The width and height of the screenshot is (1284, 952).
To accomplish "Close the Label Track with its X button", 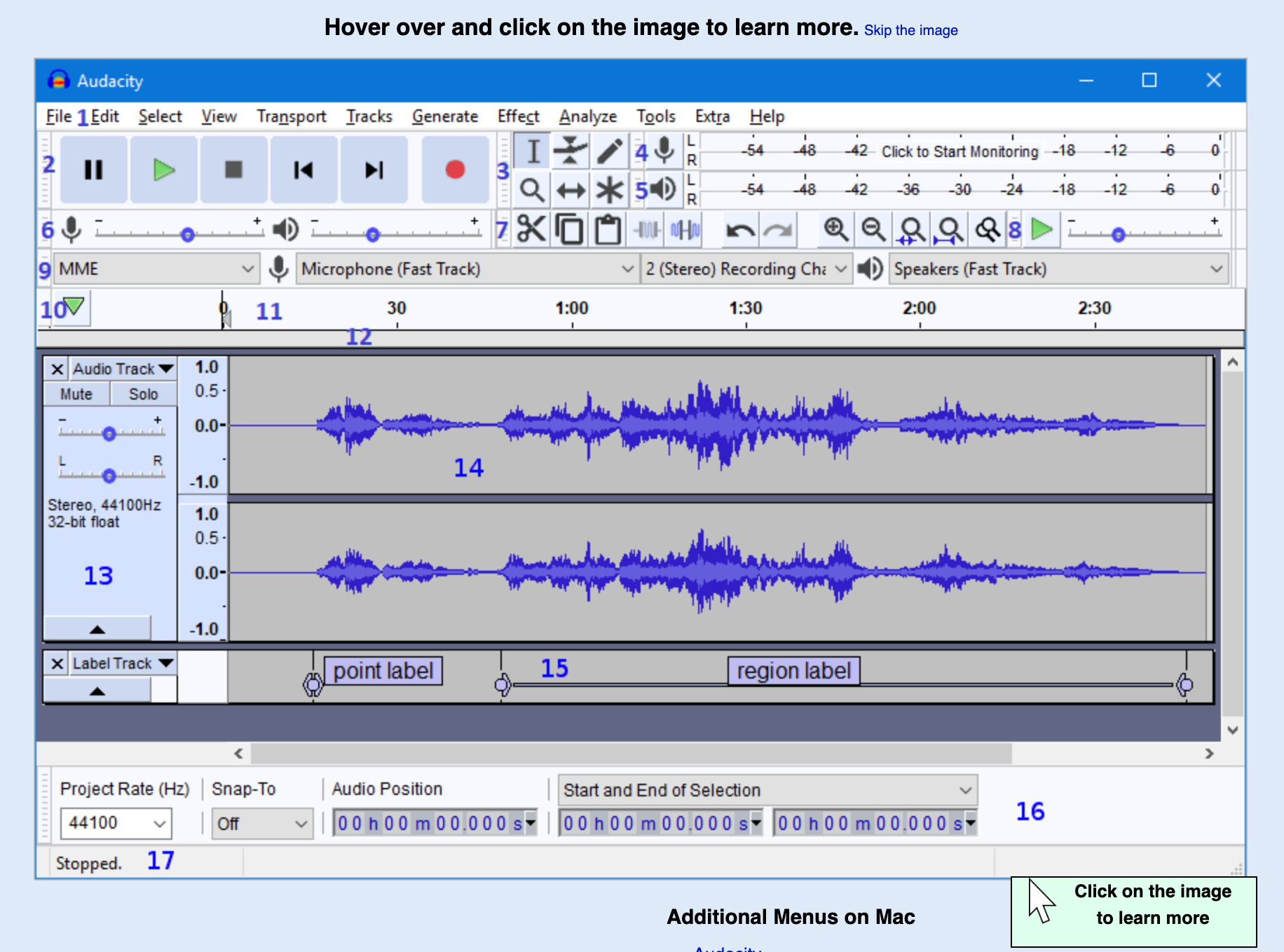I will coord(56,662).
